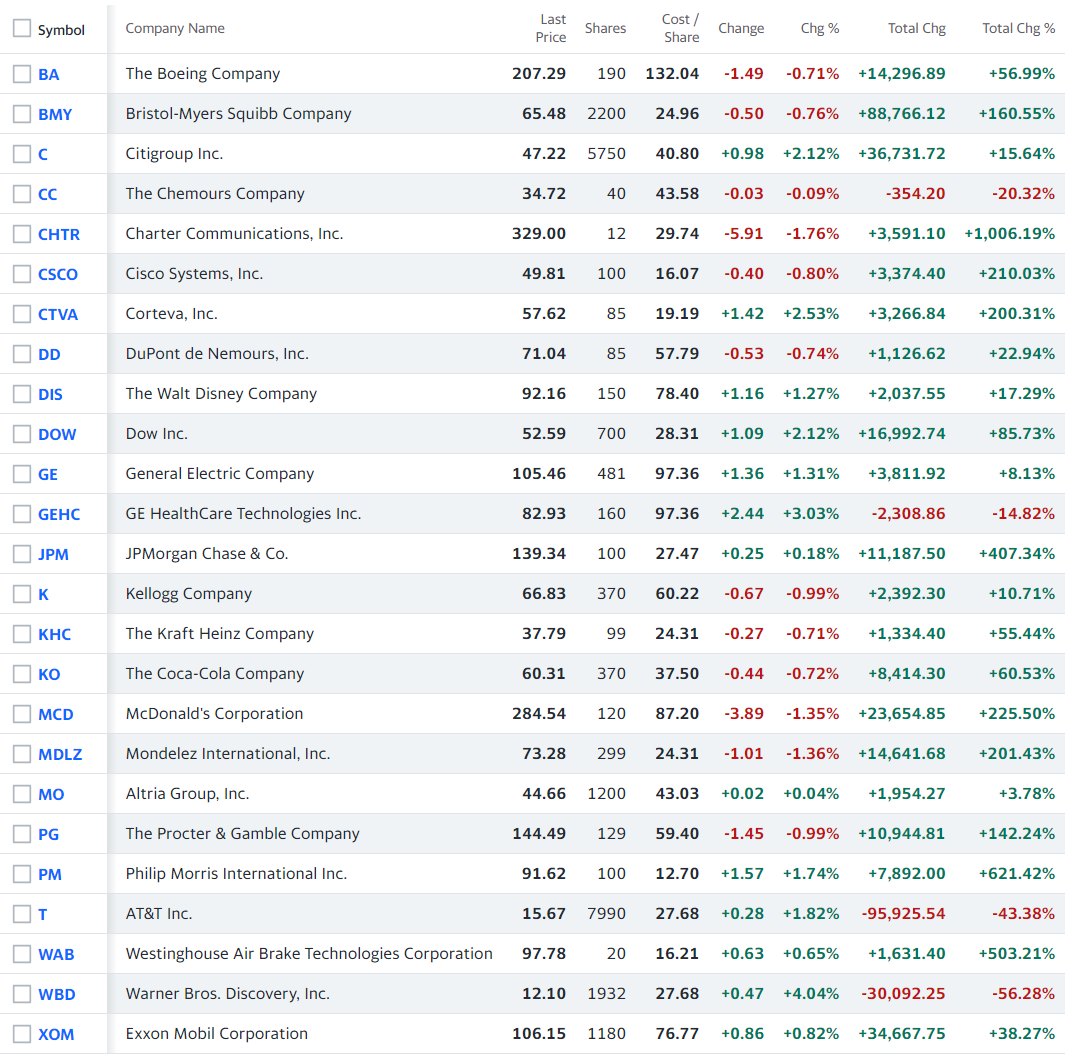Image resolution: width=1065 pixels, height=1059 pixels.
Task: Click total change percent +1,006.19%
Action: coord(1009,234)
